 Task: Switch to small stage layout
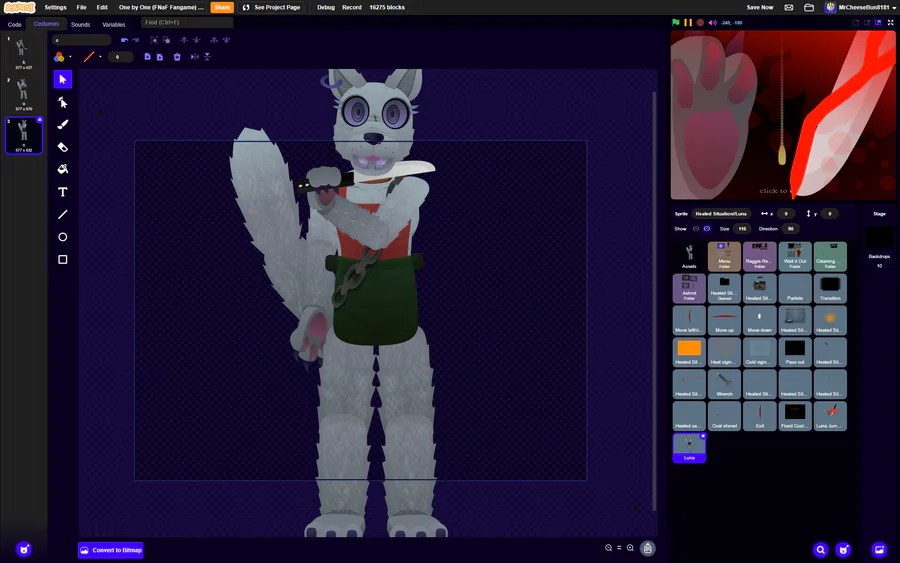[x=867, y=22]
